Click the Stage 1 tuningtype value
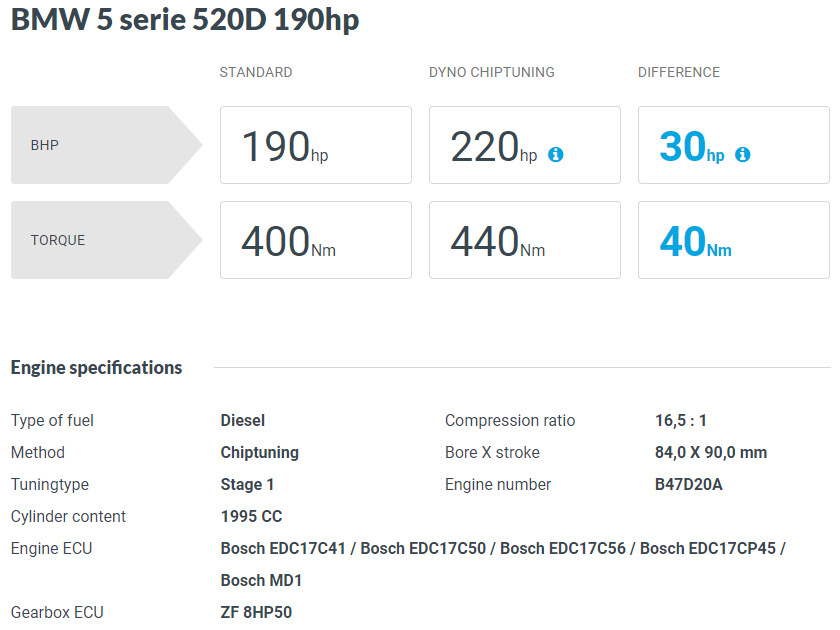840x630 pixels. click(248, 484)
